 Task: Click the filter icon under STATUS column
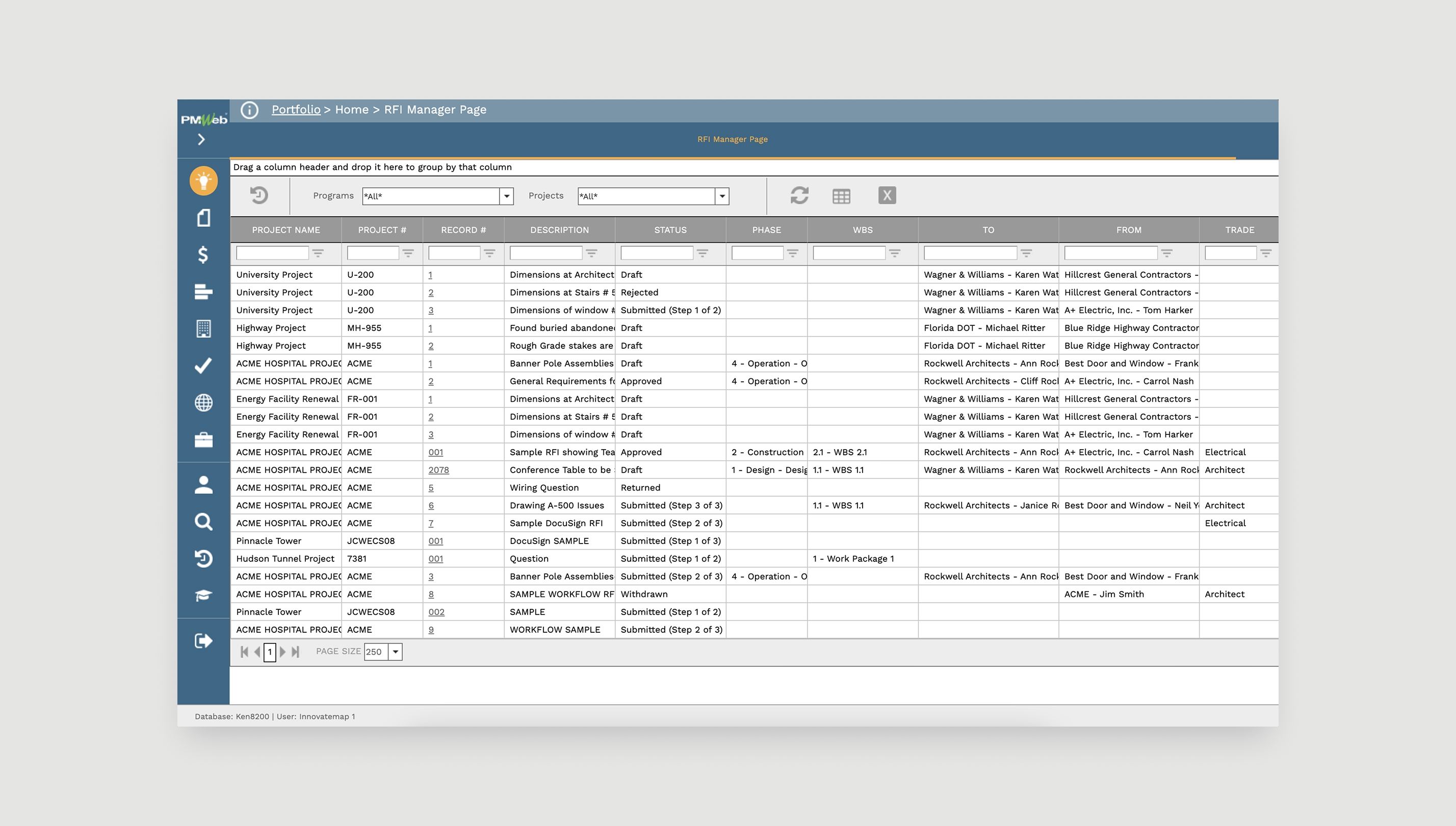point(703,253)
